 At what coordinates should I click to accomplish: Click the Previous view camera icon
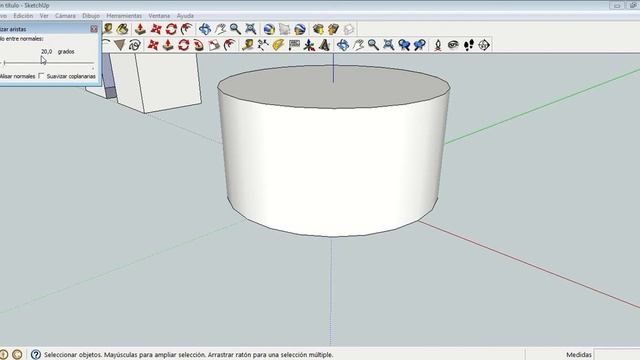click(404, 45)
